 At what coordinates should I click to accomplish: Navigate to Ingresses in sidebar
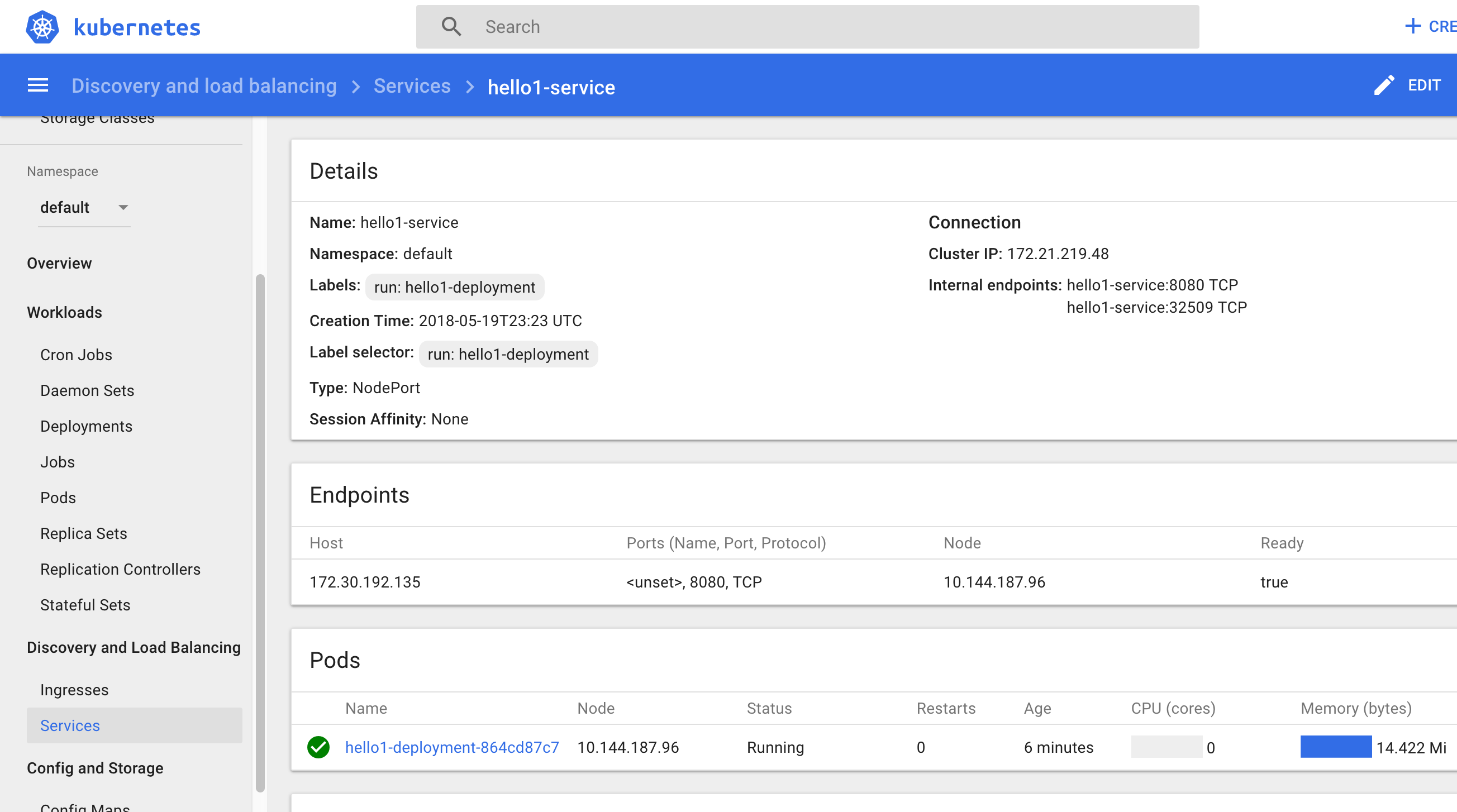coord(74,690)
